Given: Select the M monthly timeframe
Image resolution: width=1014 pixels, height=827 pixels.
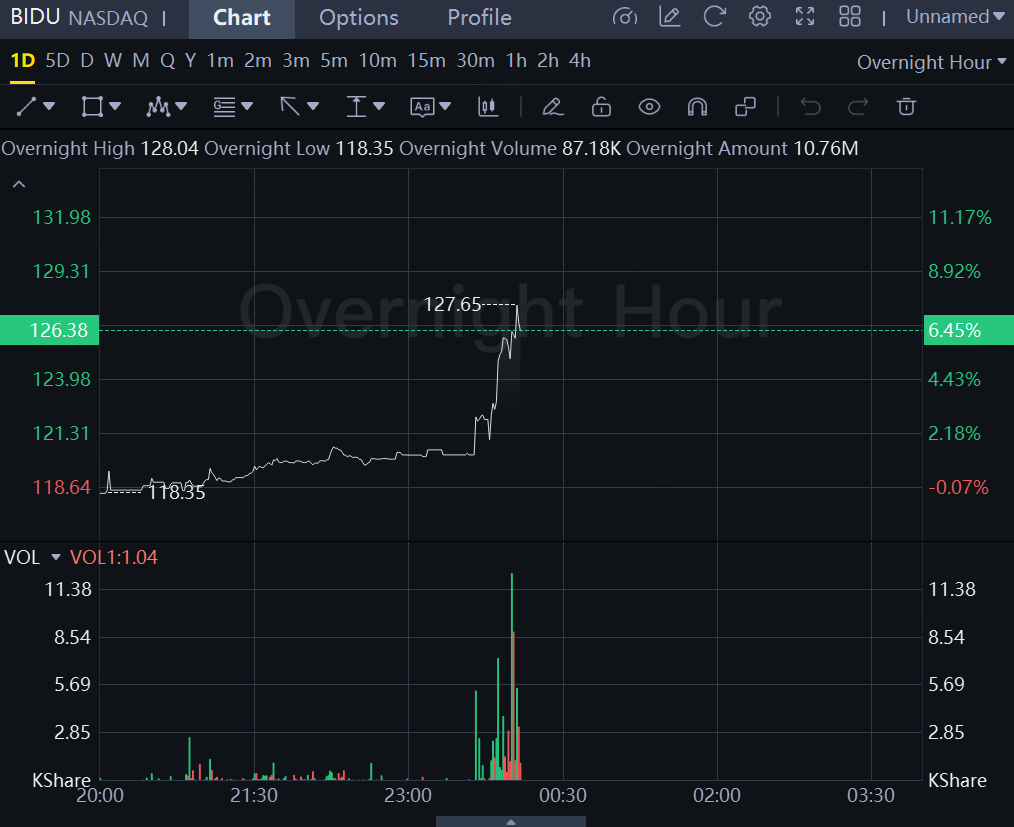Looking at the screenshot, I should click(140, 61).
